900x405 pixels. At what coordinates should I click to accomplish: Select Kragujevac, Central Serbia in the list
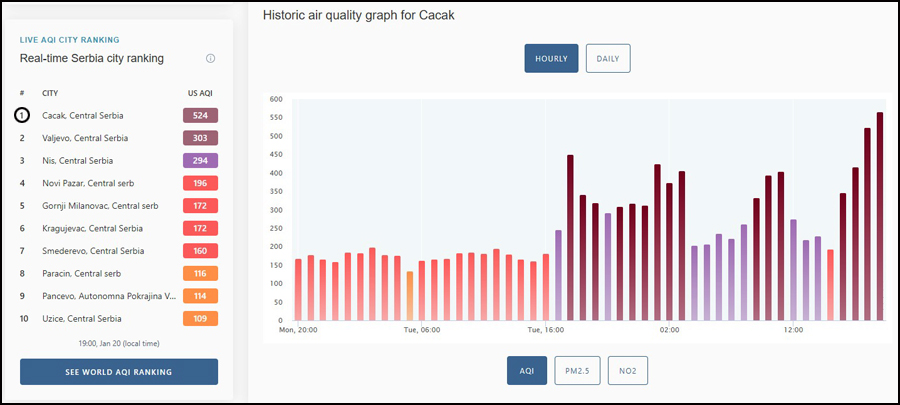[92, 228]
